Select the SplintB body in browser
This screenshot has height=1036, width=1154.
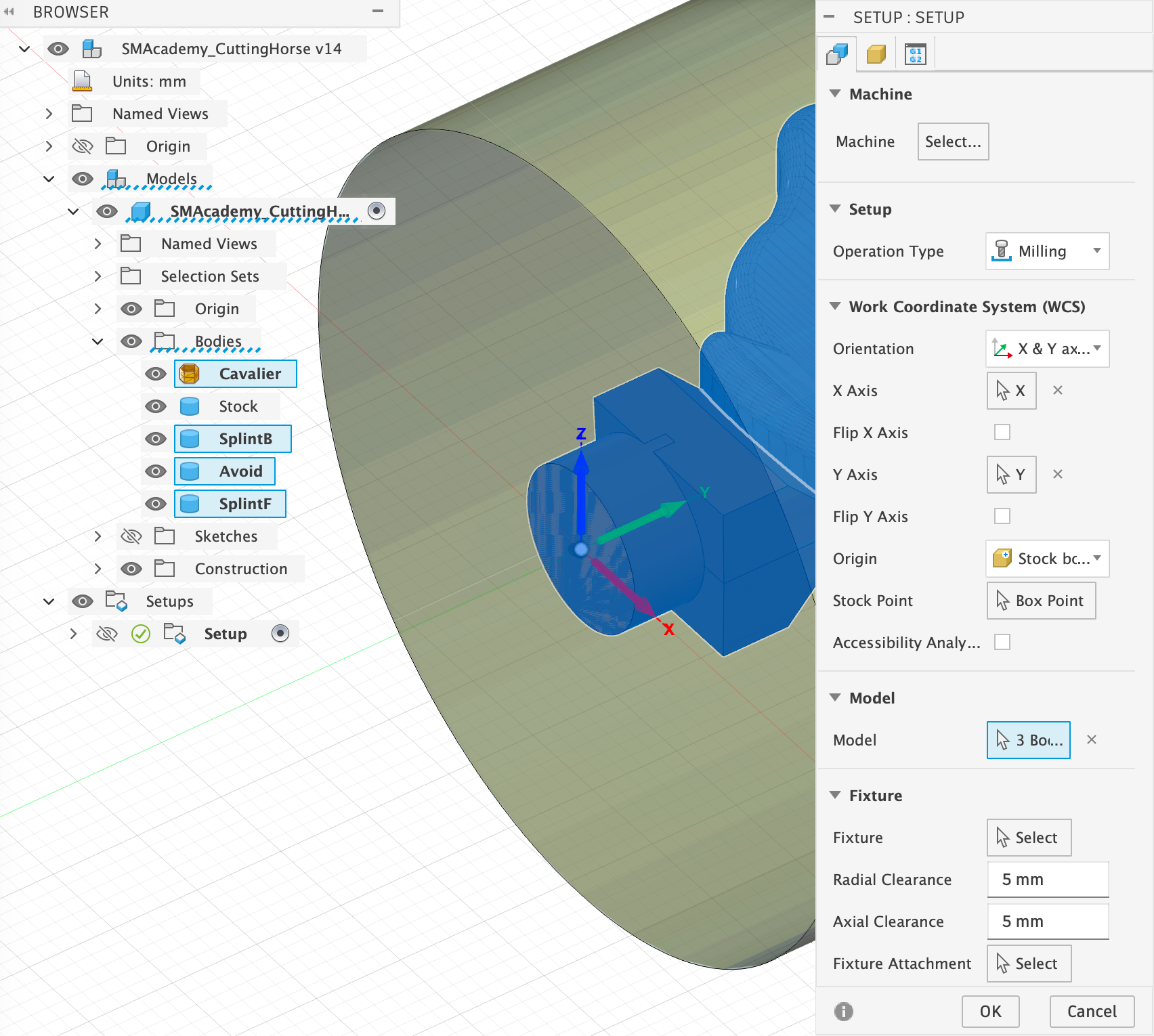[245, 439]
